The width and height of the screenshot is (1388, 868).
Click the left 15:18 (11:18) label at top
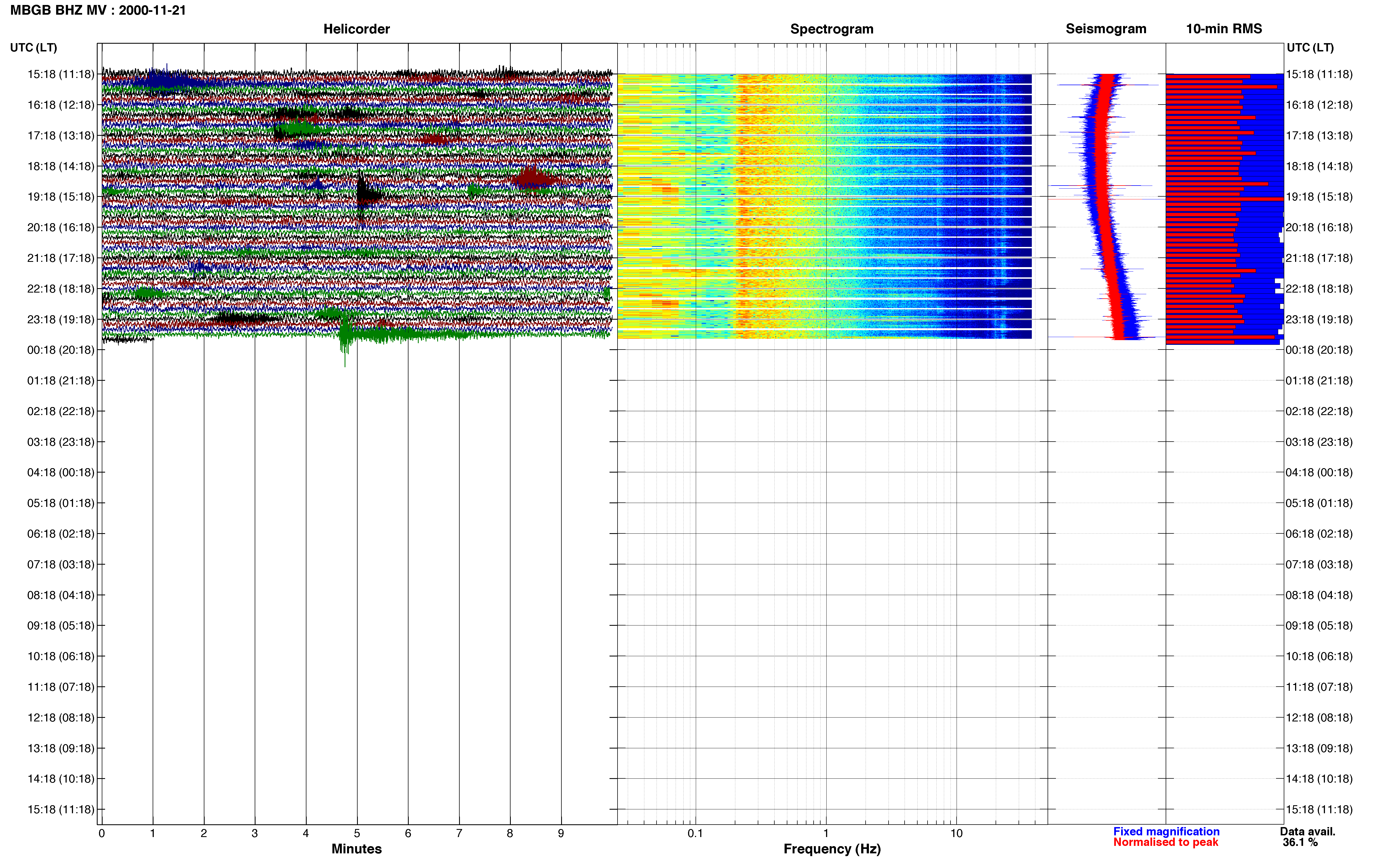pos(61,74)
